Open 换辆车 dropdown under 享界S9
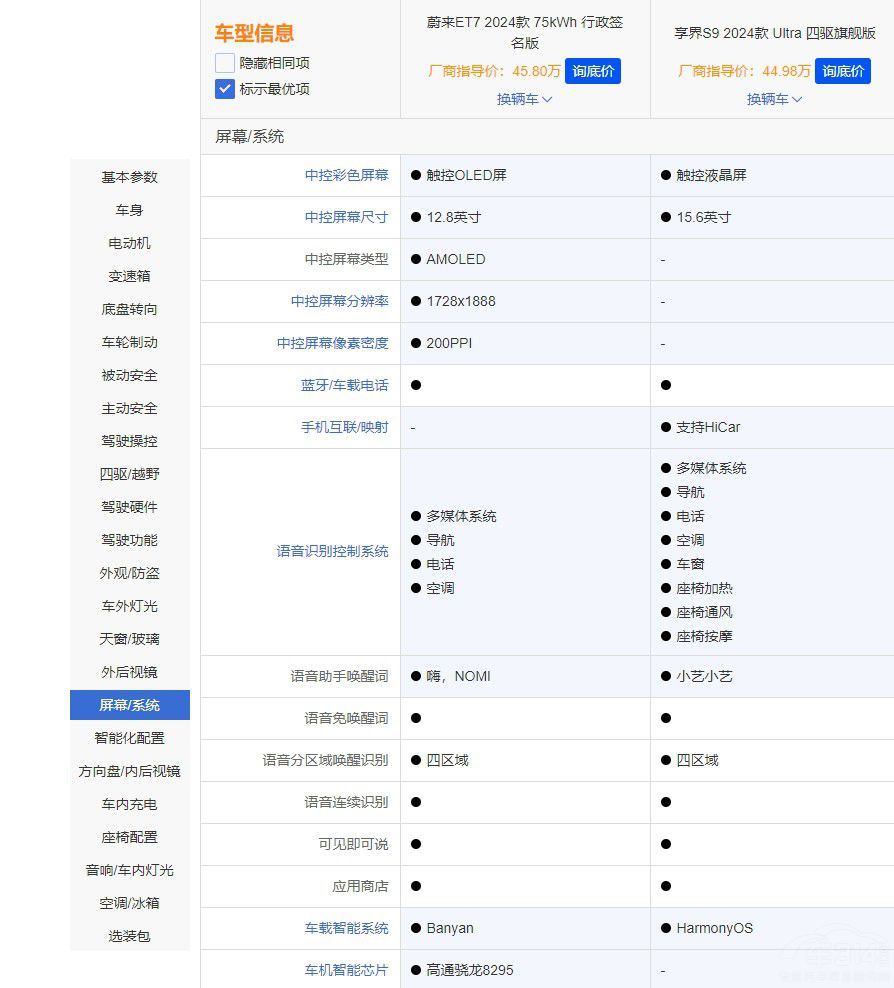 click(x=774, y=99)
